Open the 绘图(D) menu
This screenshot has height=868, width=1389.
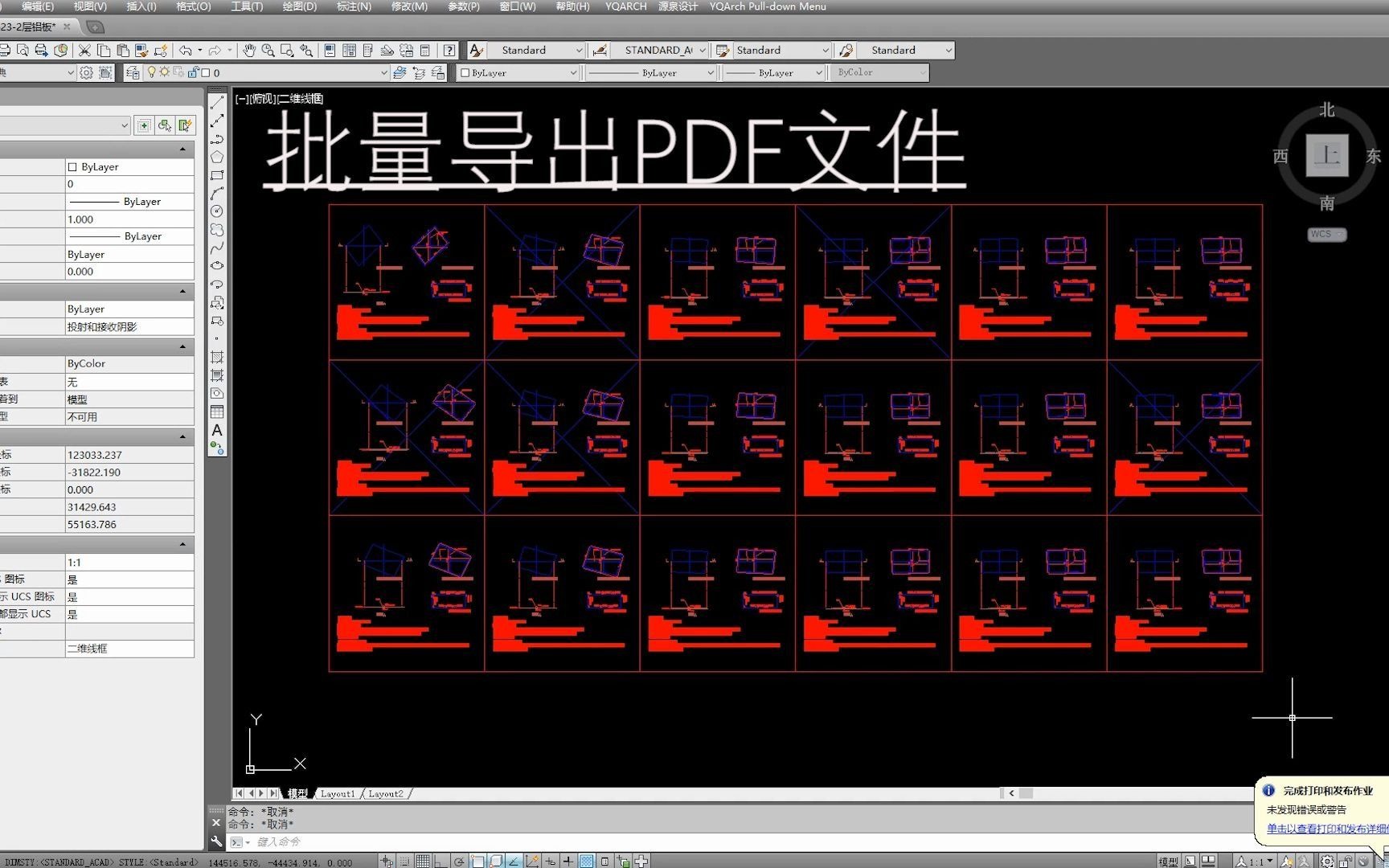click(299, 6)
